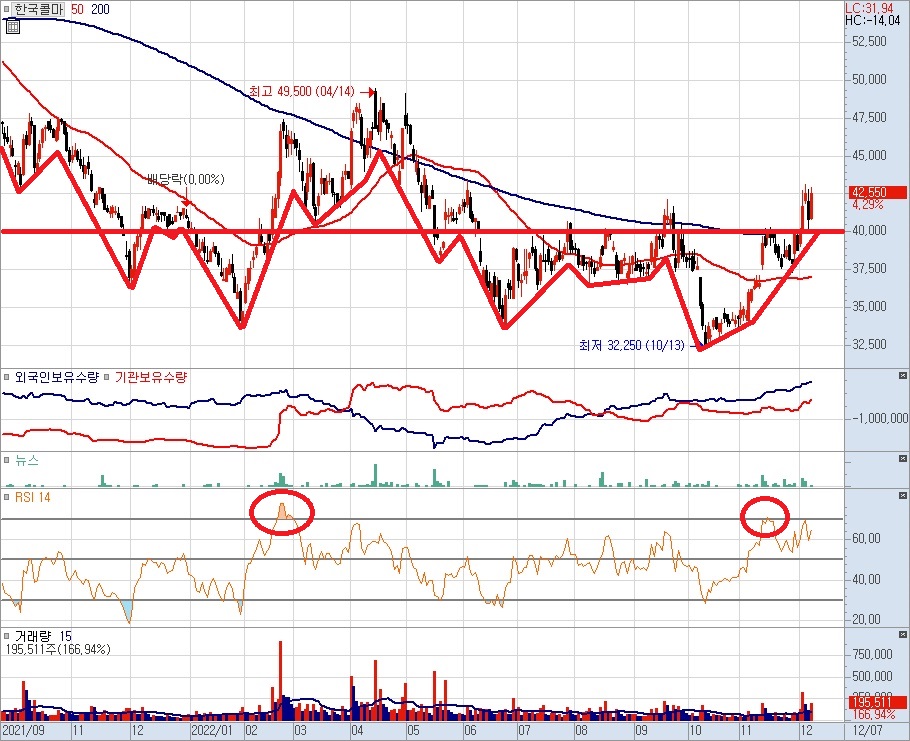This screenshot has width=910, height=741.
Task: Click the 750,000 volume axis label
Action: tap(872, 654)
